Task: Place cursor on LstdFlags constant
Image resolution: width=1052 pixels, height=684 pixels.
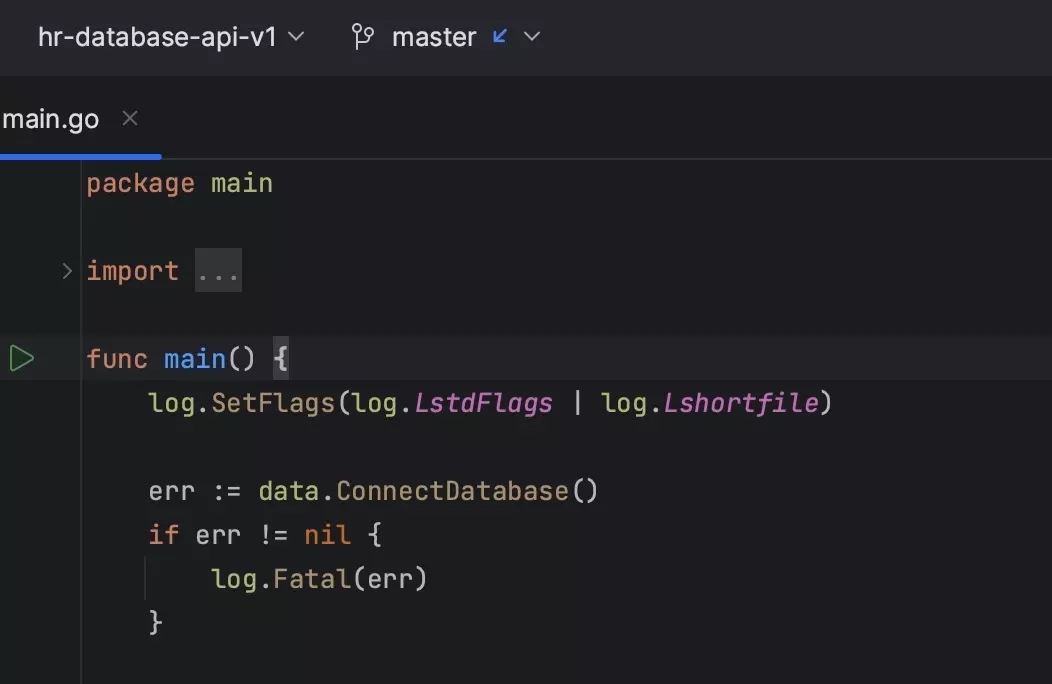Action: pos(497,403)
